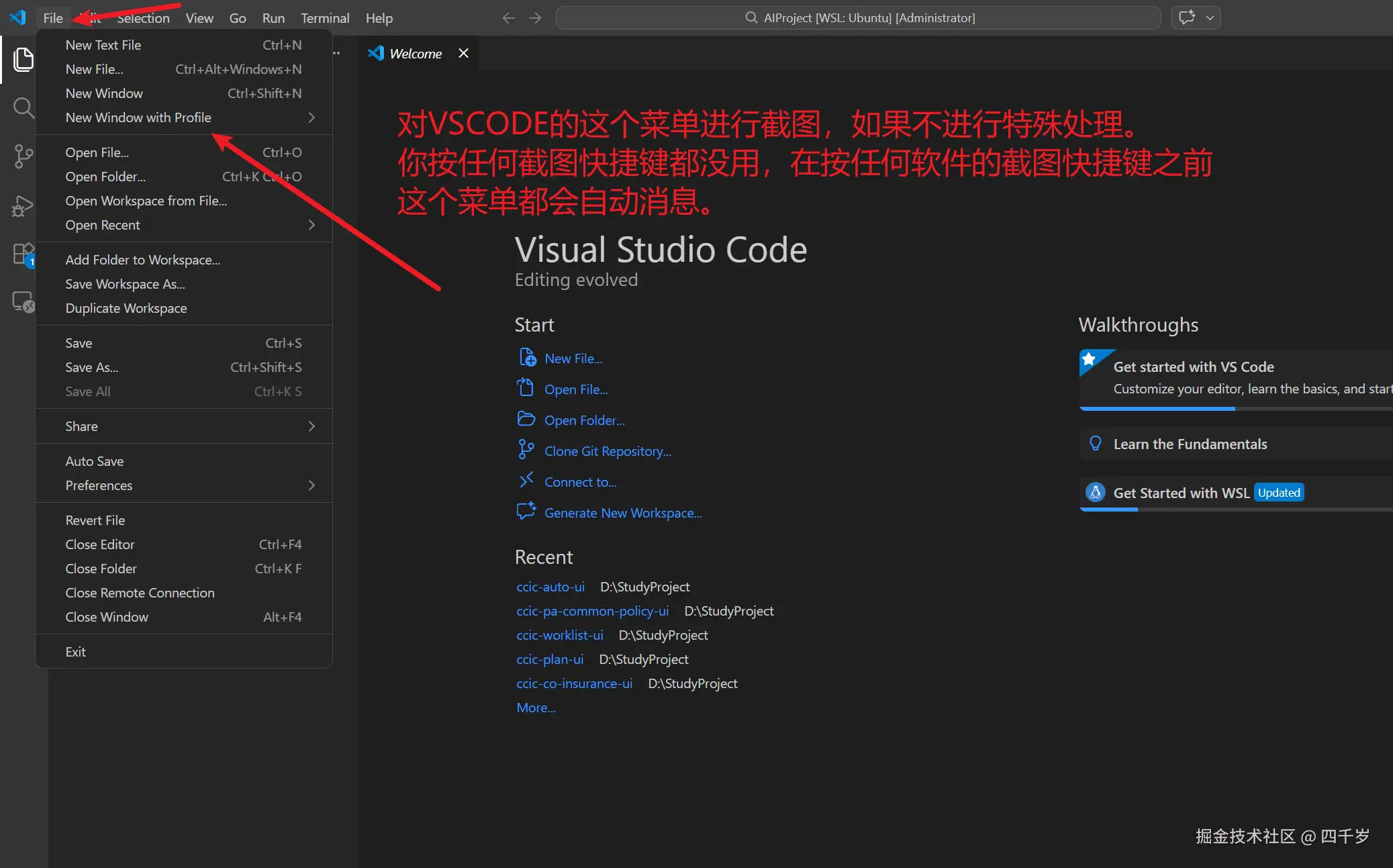Open the Terminal menu
The width and height of the screenshot is (1393, 868).
tap(325, 18)
